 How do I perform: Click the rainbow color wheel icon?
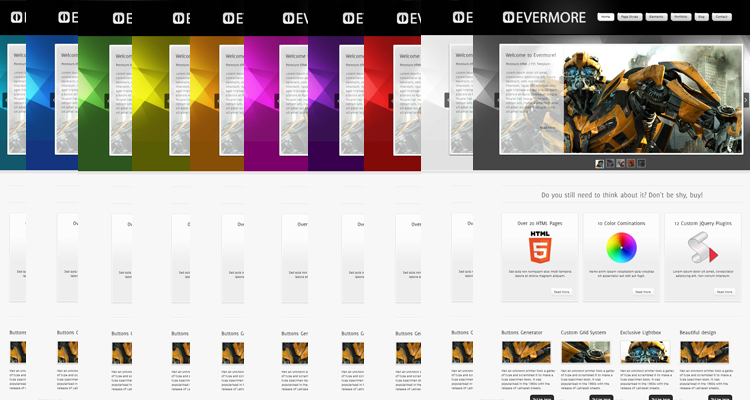pyautogui.click(x=621, y=247)
